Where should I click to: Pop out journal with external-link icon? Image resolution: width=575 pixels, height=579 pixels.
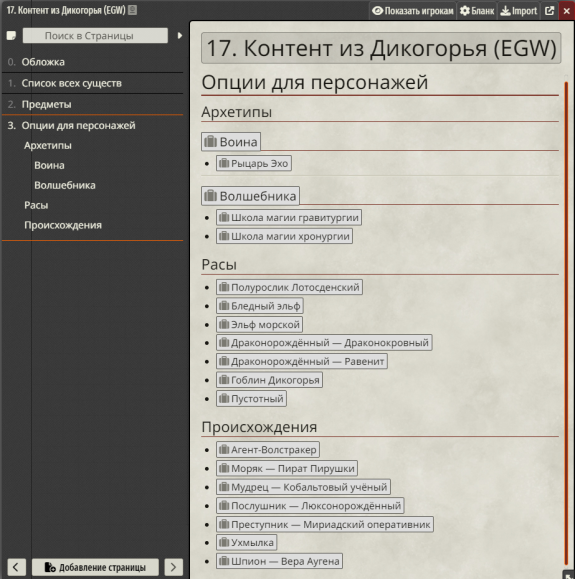(x=549, y=11)
